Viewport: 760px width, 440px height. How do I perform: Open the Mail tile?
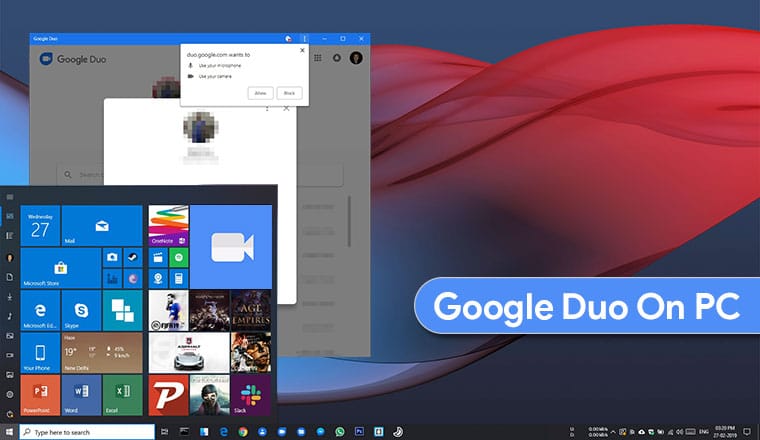(102, 226)
